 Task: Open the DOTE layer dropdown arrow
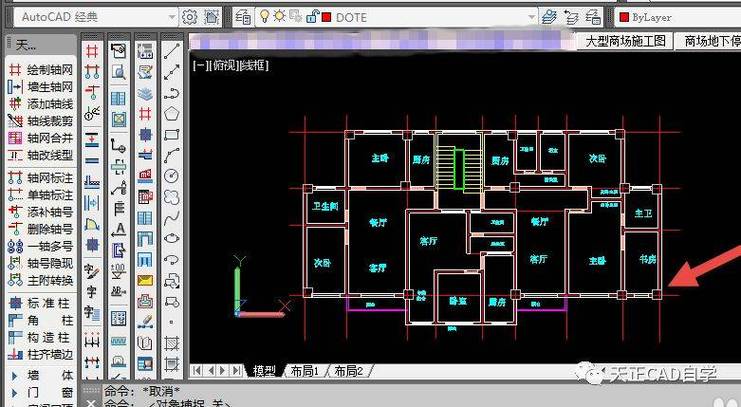[x=532, y=17]
